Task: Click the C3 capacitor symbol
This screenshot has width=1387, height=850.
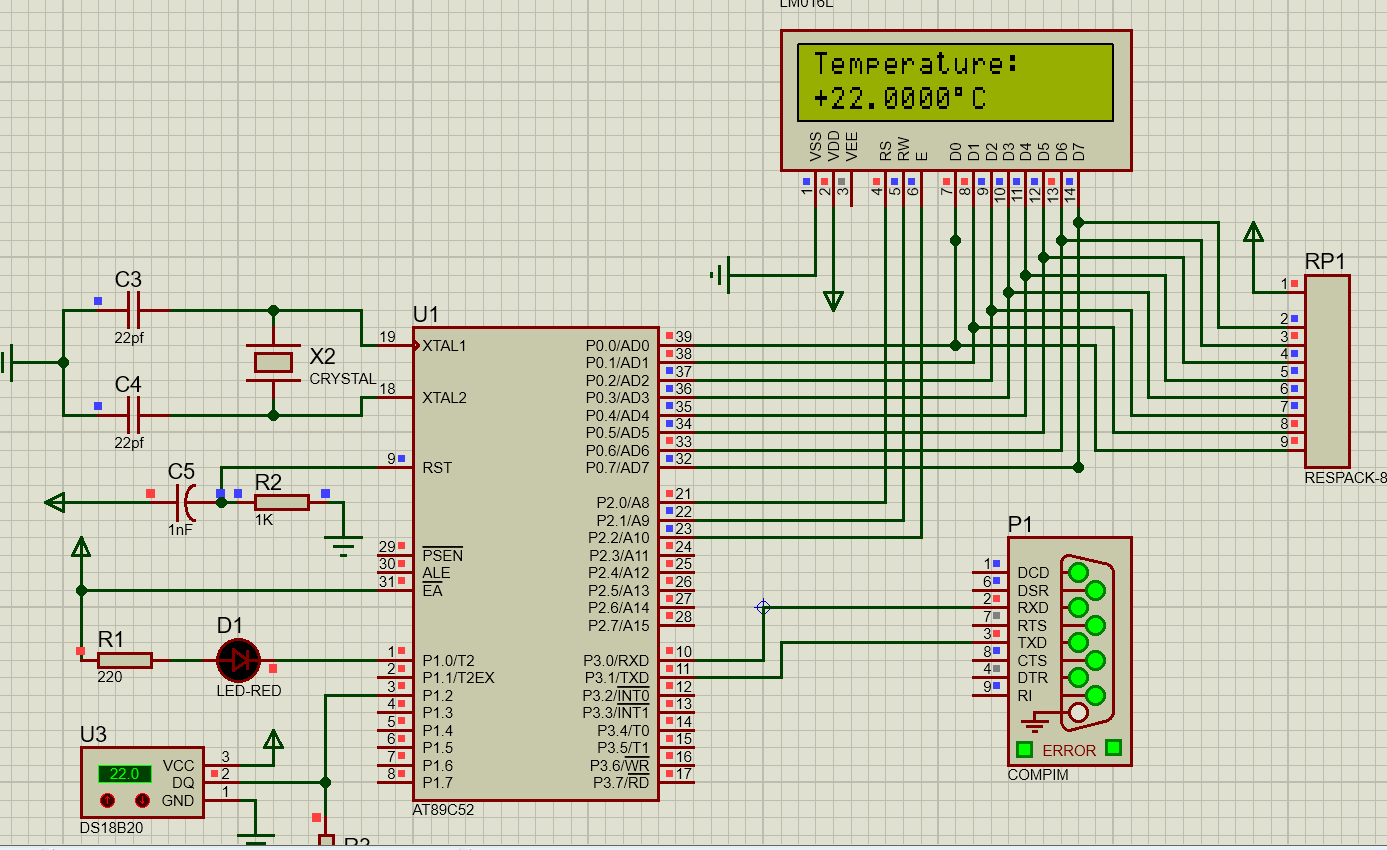Action: point(132,310)
